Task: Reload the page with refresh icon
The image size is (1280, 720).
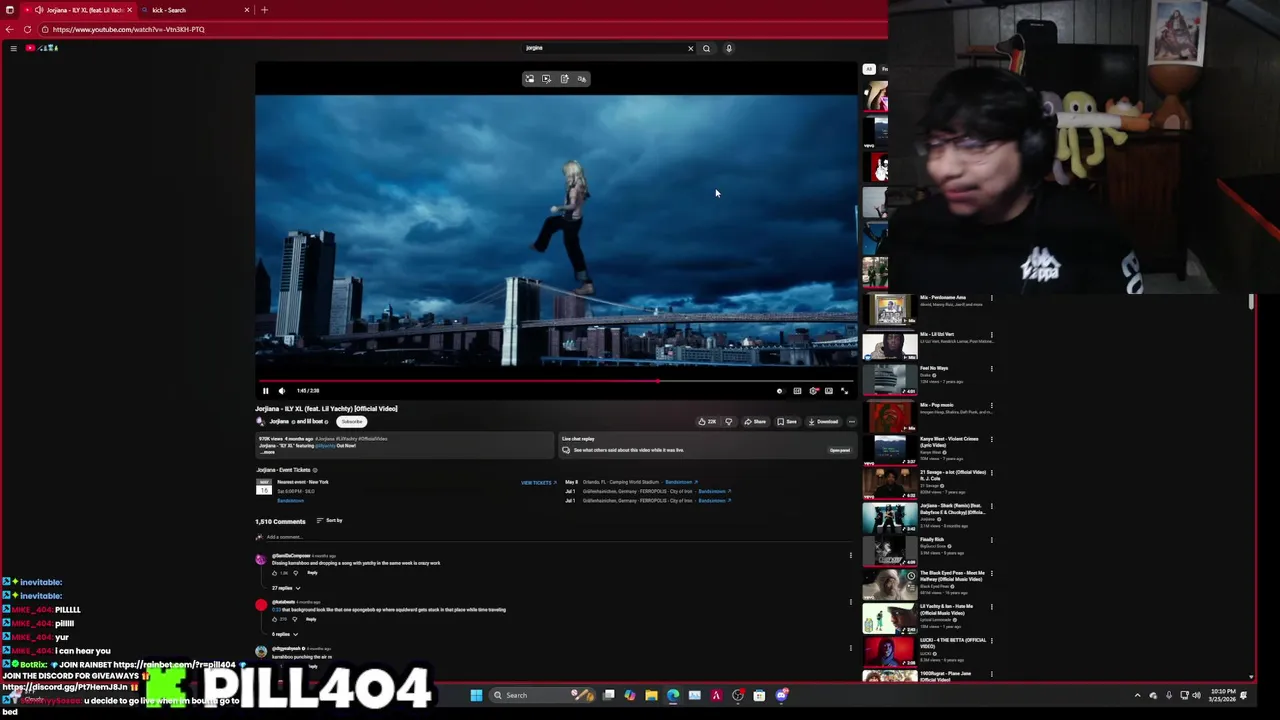Action: pos(27,29)
